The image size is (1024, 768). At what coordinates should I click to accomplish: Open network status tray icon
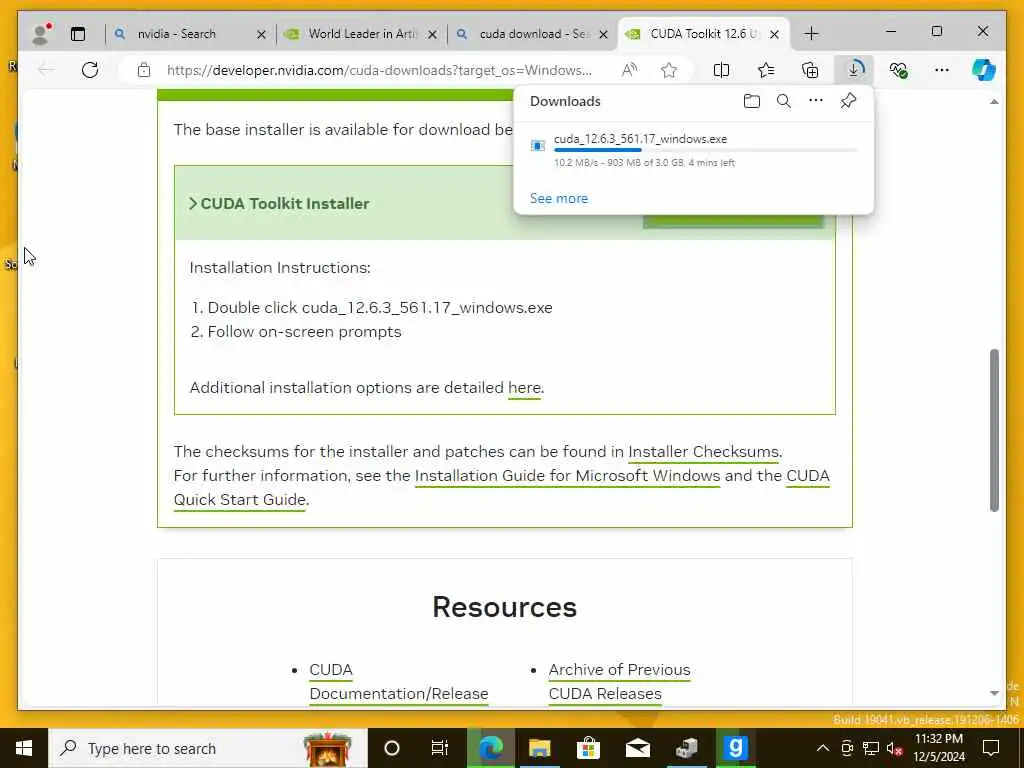pyautogui.click(x=871, y=748)
